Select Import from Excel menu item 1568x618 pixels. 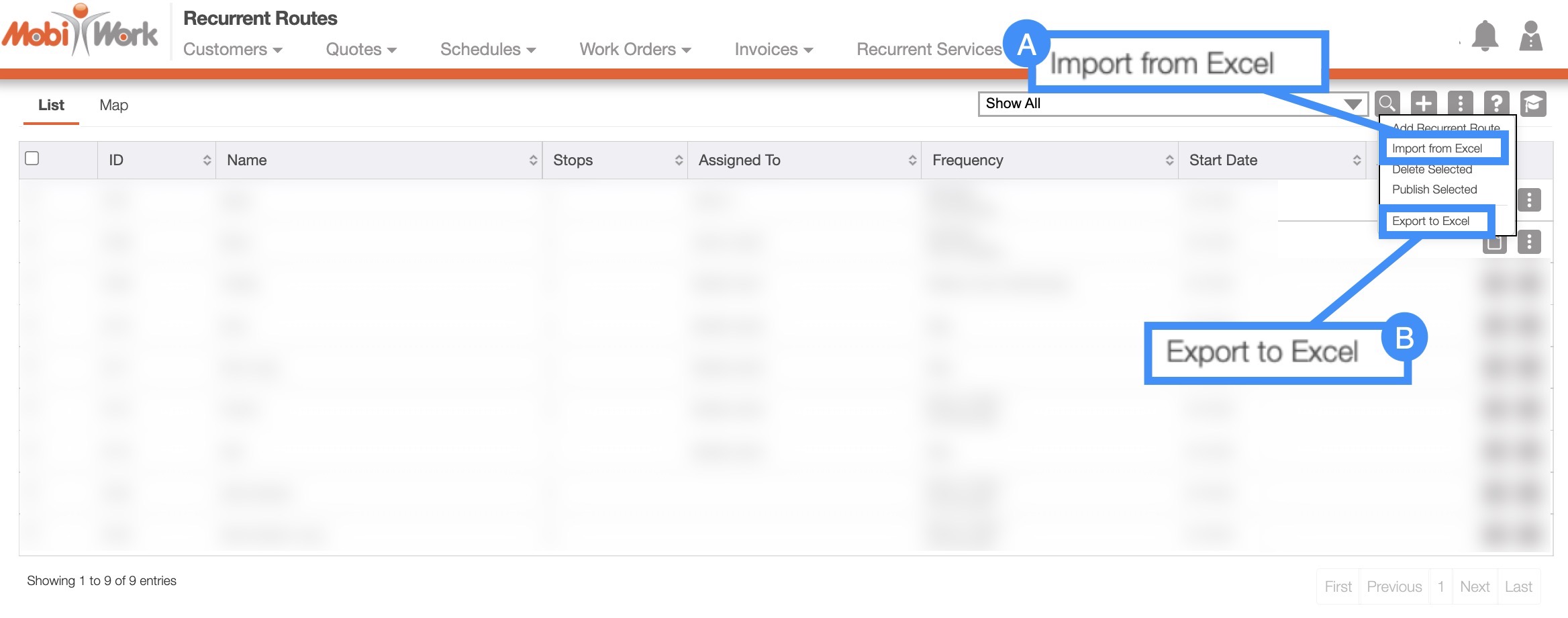pyautogui.click(x=1436, y=148)
